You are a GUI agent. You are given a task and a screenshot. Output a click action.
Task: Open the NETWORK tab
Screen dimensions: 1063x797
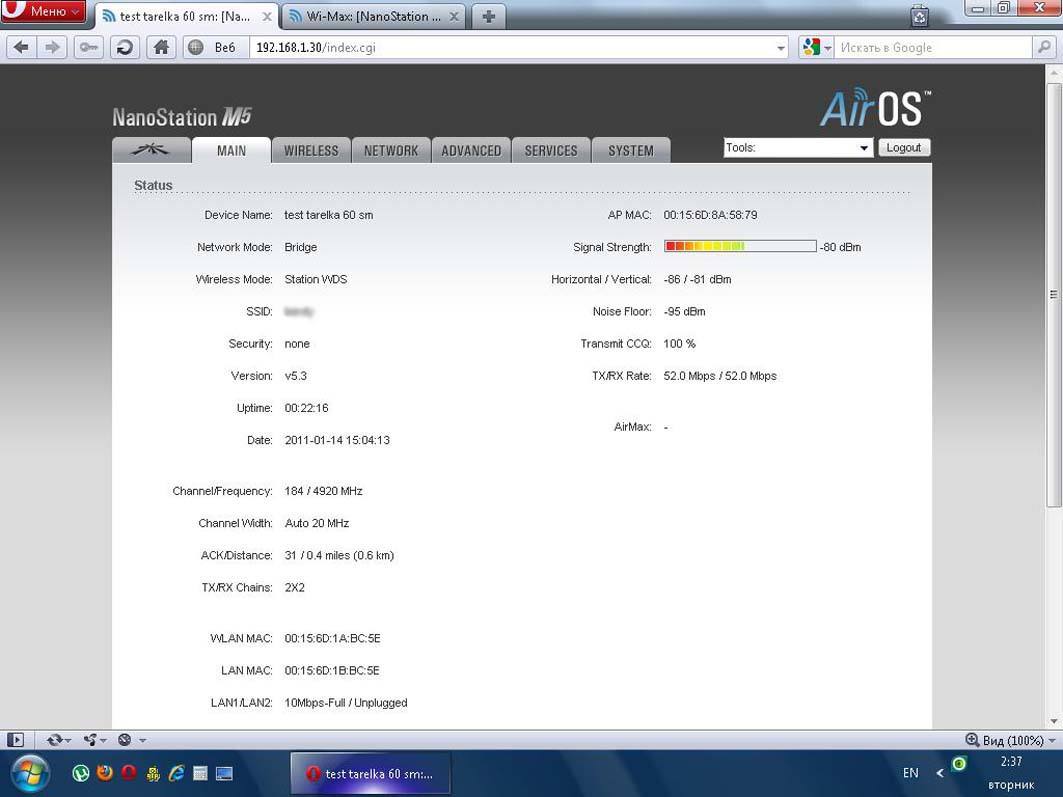(391, 150)
